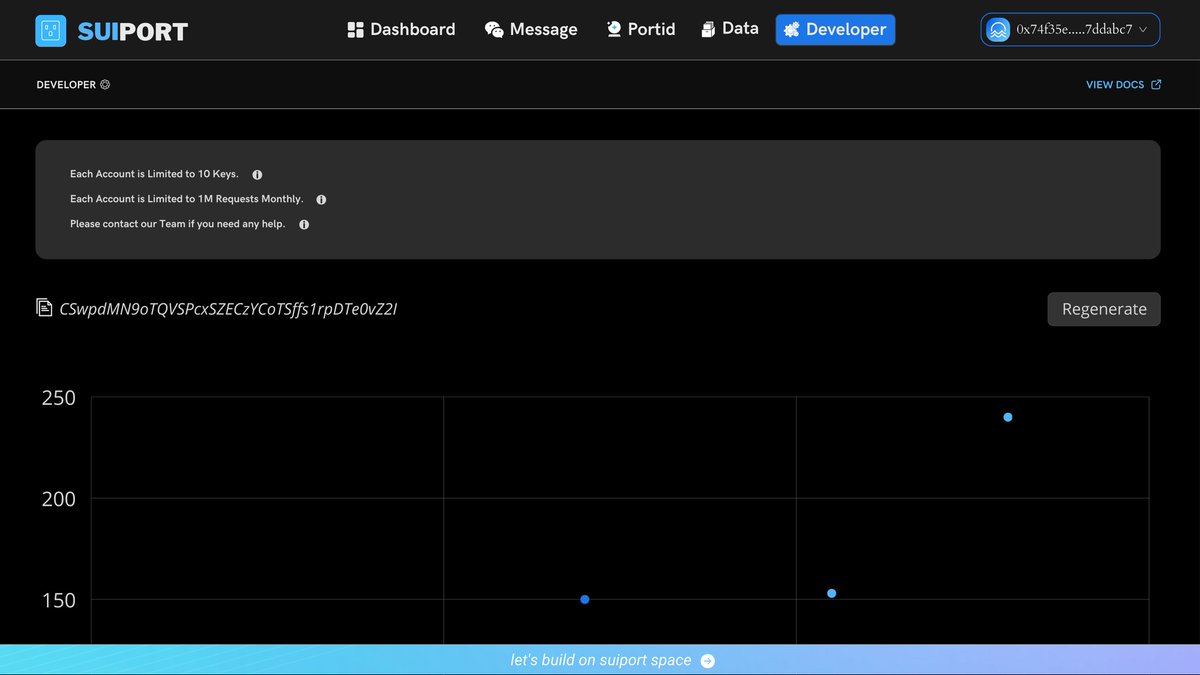Click the let's build on suiport space banner text
This screenshot has width=1200, height=675.
tap(600, 660)
